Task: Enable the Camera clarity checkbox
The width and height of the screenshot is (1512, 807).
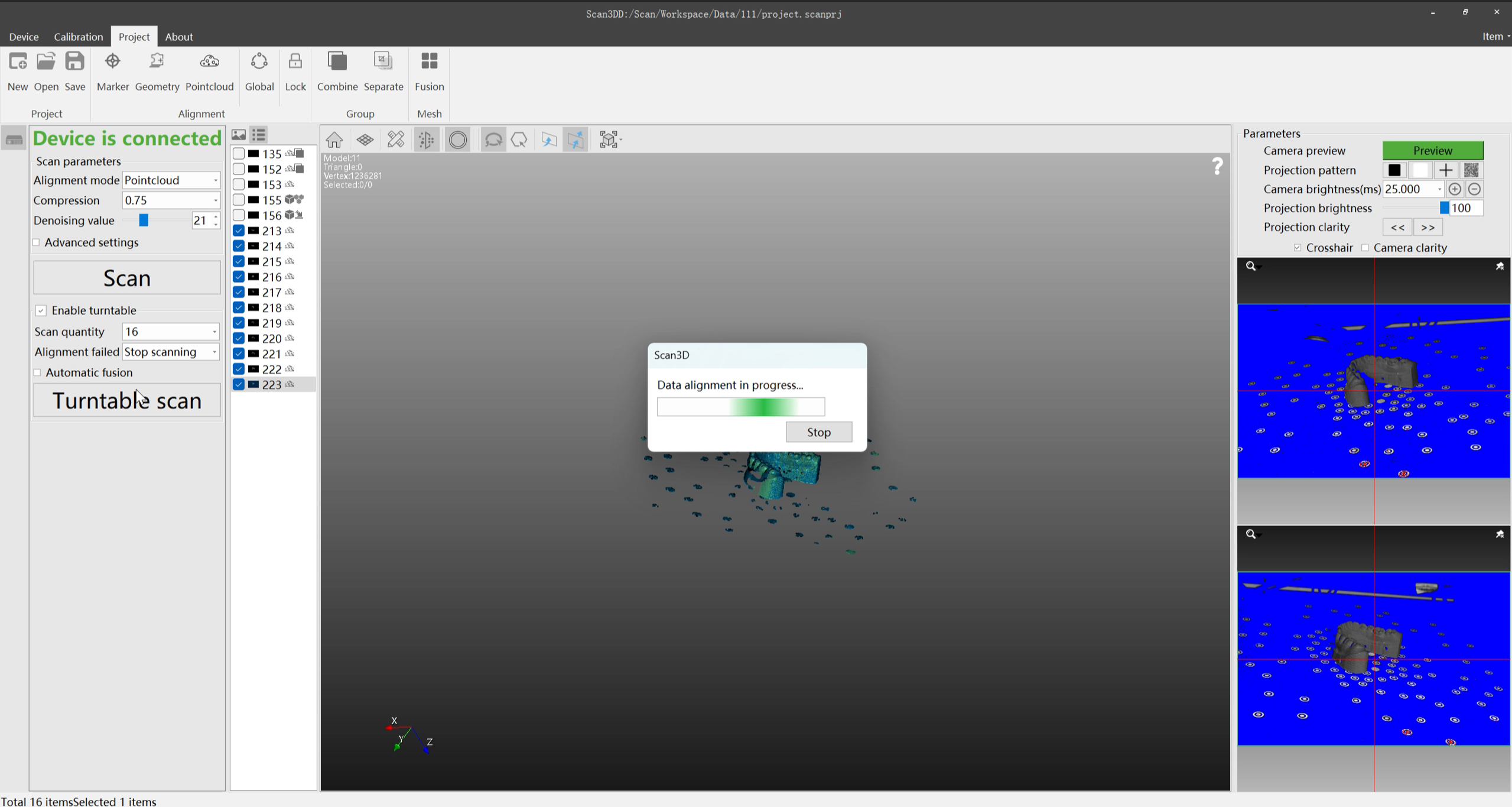Action: pyautogui.click(x=1365, y=248)
